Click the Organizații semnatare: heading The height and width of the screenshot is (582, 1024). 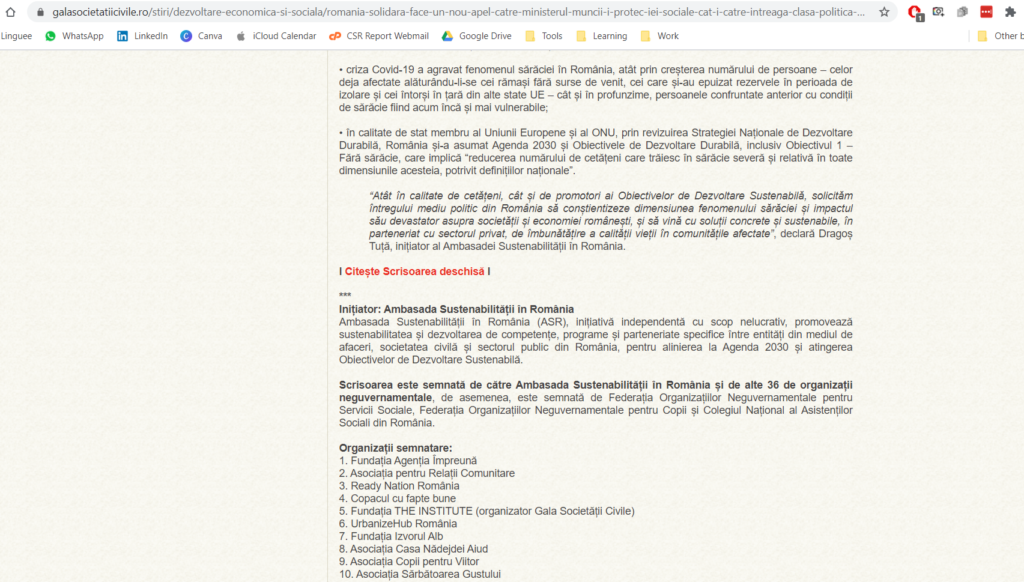395,447
